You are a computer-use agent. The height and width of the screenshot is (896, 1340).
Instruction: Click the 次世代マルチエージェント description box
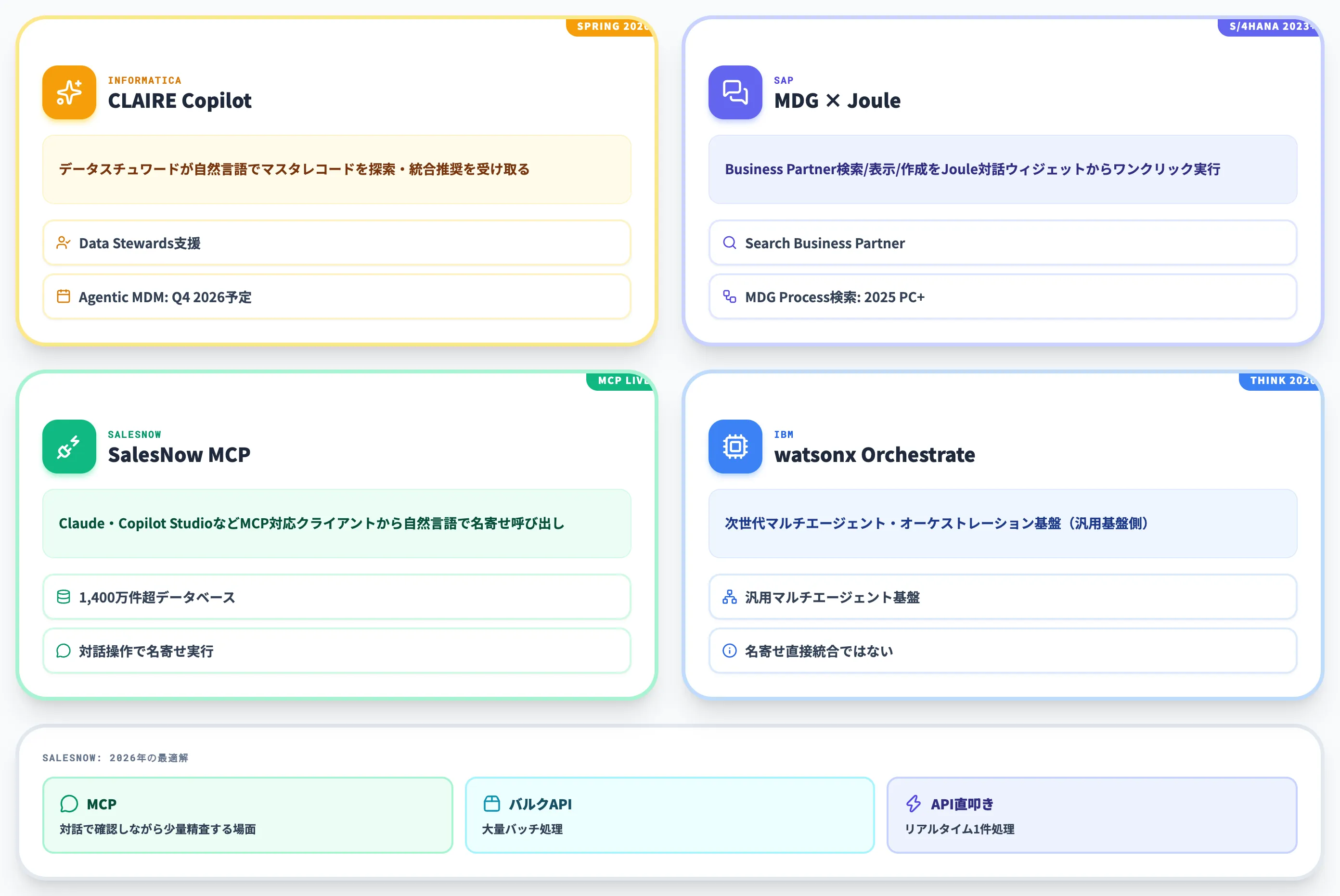pos(1002,524)
